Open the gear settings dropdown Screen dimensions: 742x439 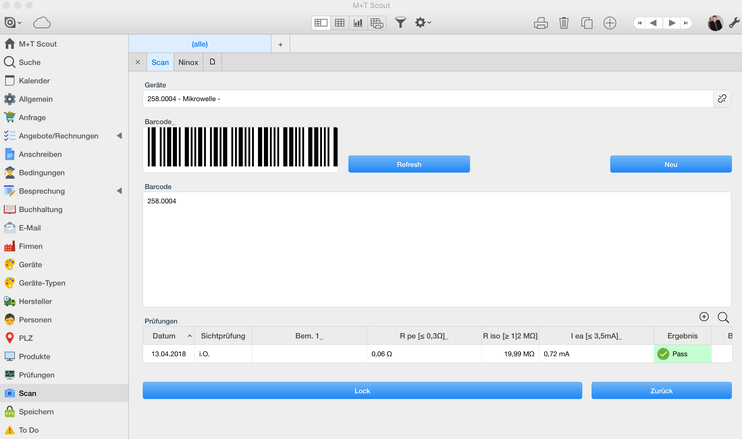click(x=423, y=22)
